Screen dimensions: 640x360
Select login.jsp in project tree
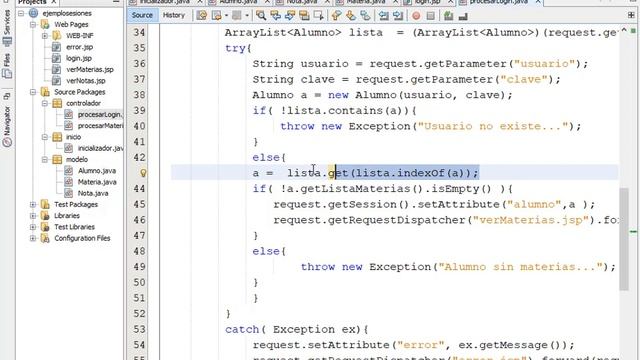(79, 58)
